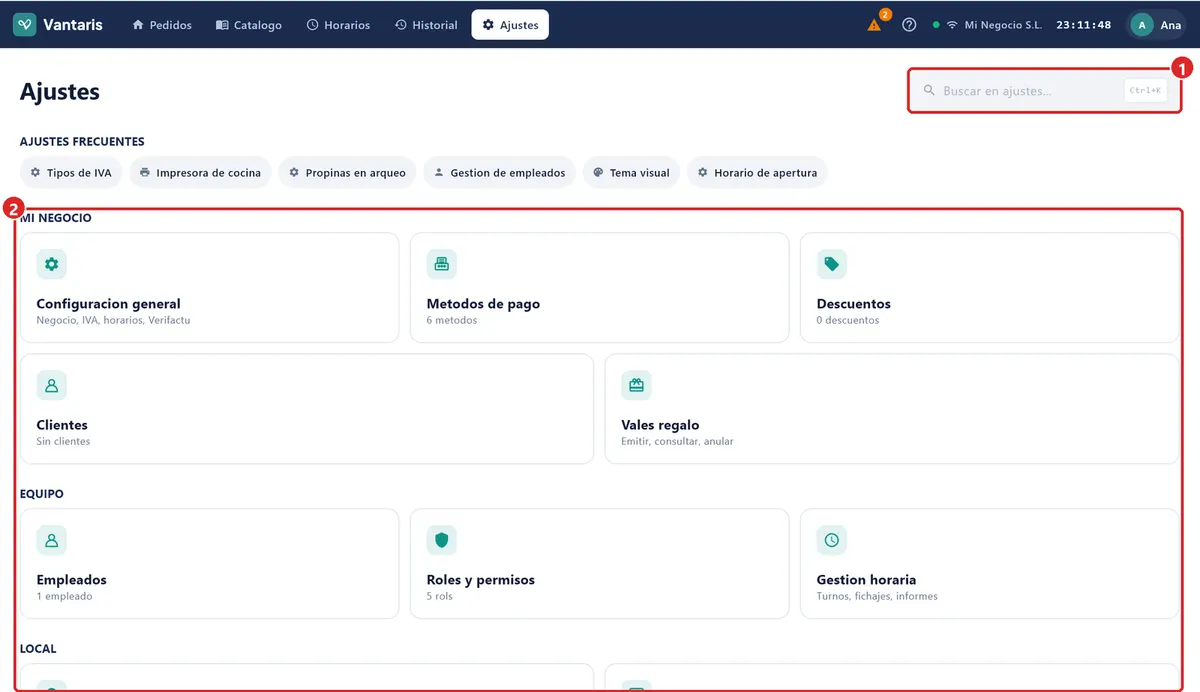Open the Configuracion general card title
The image size is (1200, 692).
pyautogui.click(x=109, y=304)
